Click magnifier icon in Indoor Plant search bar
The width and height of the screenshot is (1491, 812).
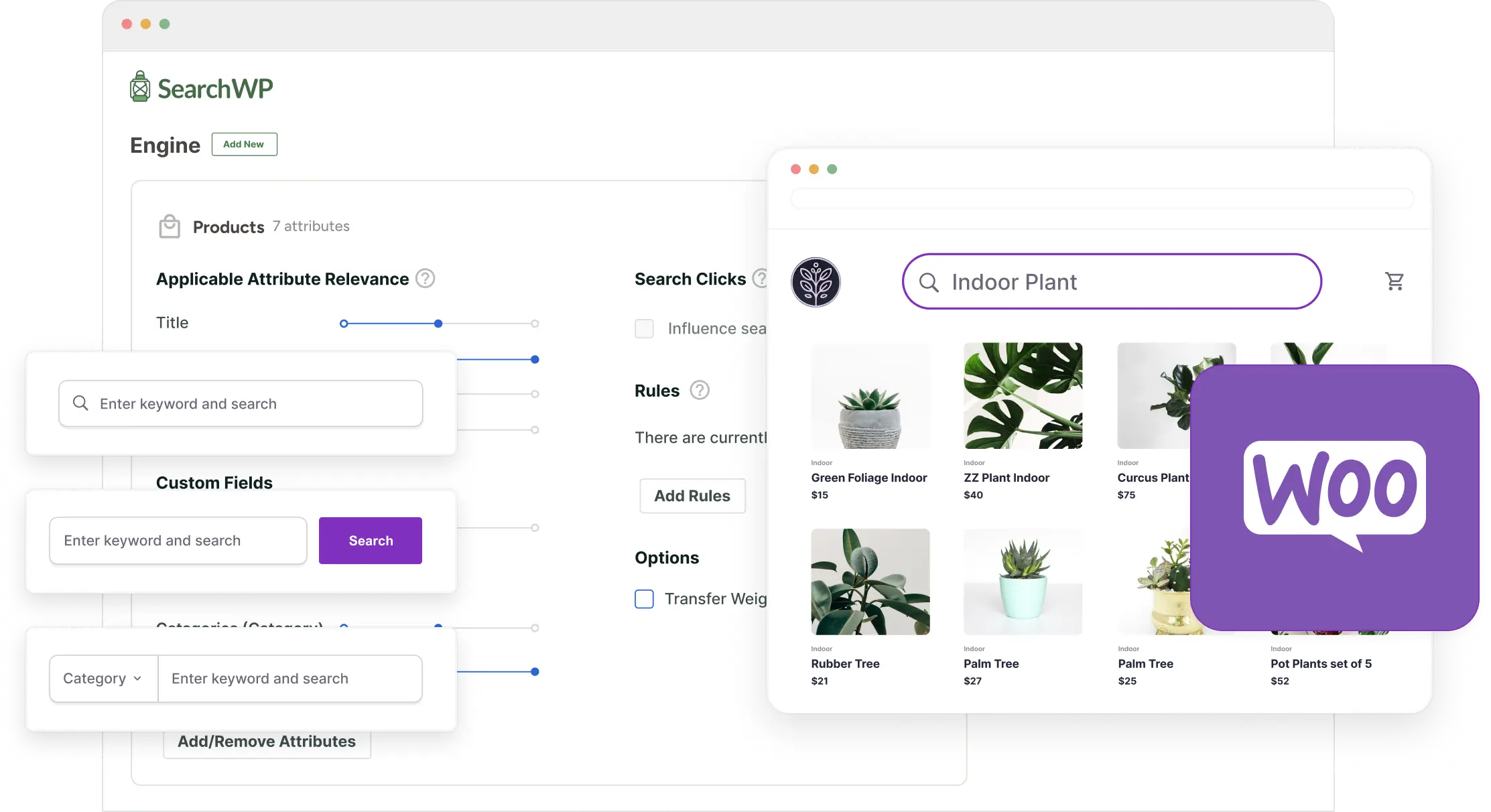[929, 282]
